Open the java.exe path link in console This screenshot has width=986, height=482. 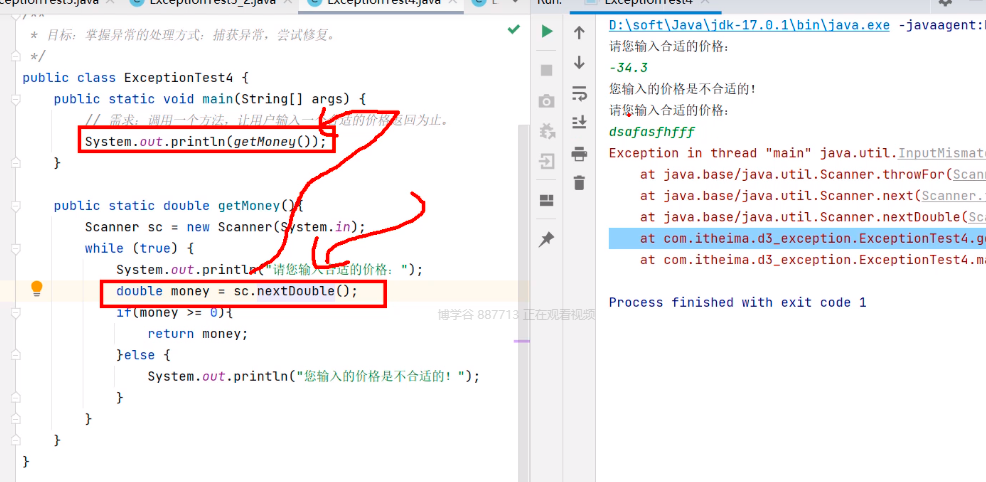(750, 26)
